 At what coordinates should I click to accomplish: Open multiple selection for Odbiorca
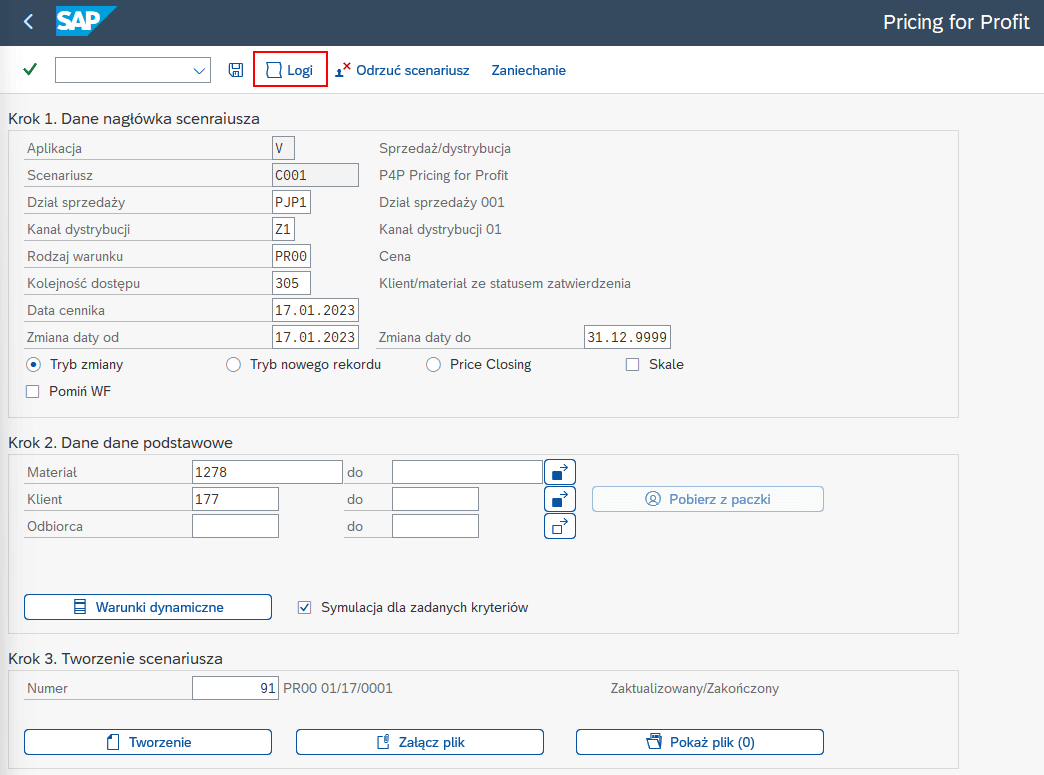pos(560,526)
